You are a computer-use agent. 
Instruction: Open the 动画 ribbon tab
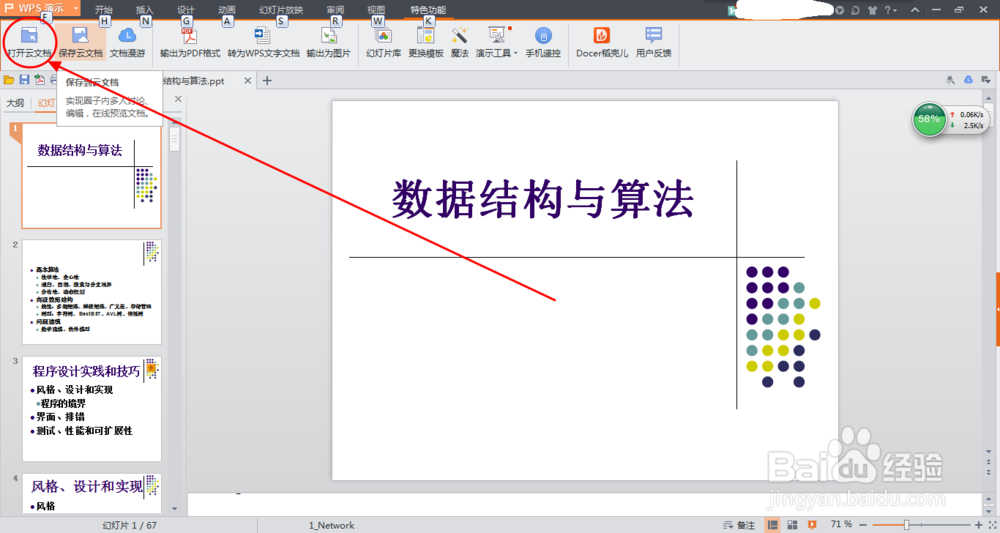226,10
